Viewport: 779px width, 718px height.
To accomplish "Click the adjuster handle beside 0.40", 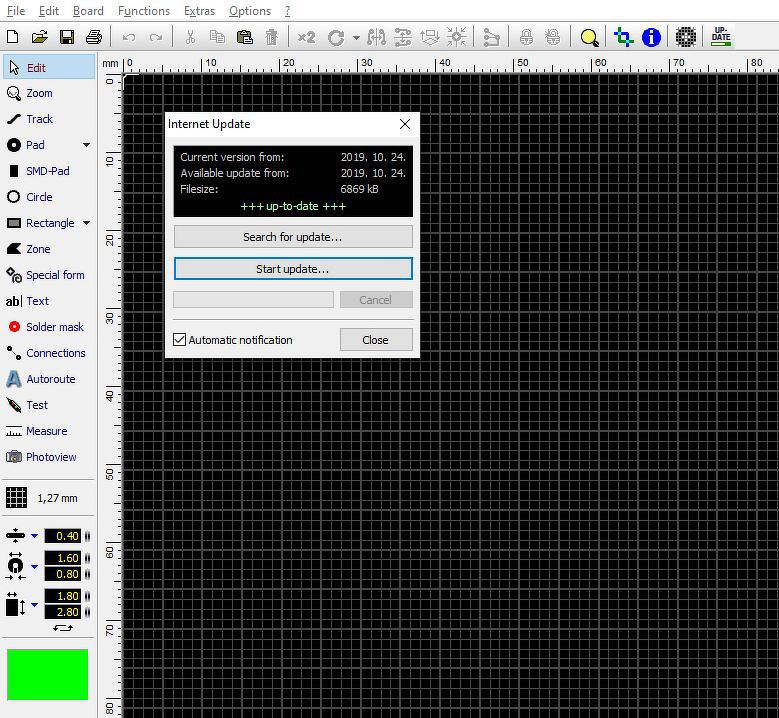I will tap(87, 536).
